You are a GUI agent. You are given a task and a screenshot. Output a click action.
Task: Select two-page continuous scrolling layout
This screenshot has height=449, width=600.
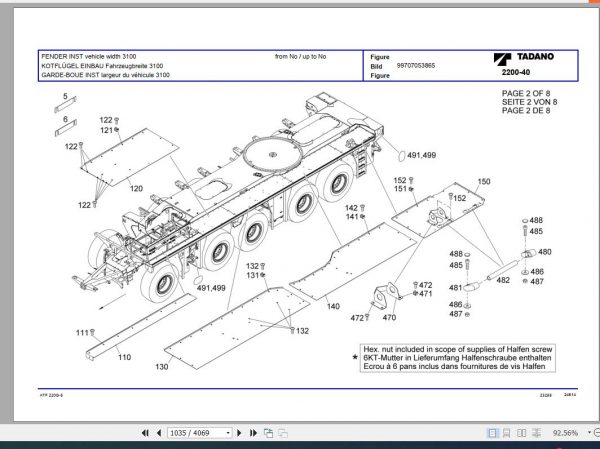(x=536, y=433)
